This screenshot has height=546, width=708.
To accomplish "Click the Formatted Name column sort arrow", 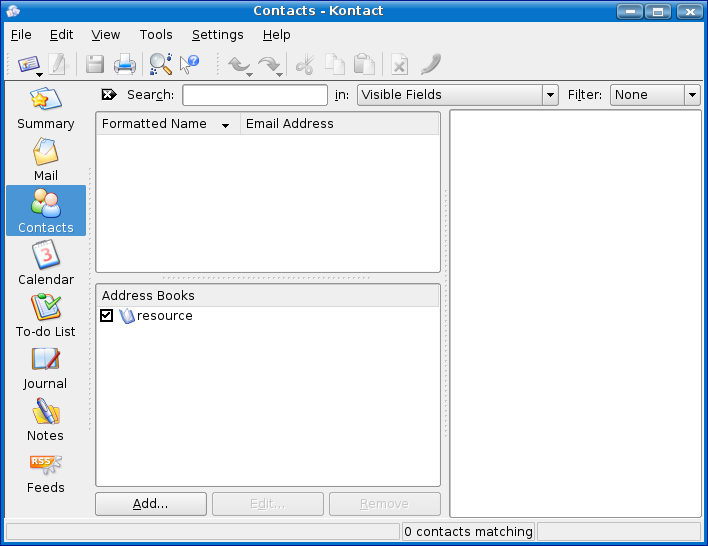I will 225,125.
